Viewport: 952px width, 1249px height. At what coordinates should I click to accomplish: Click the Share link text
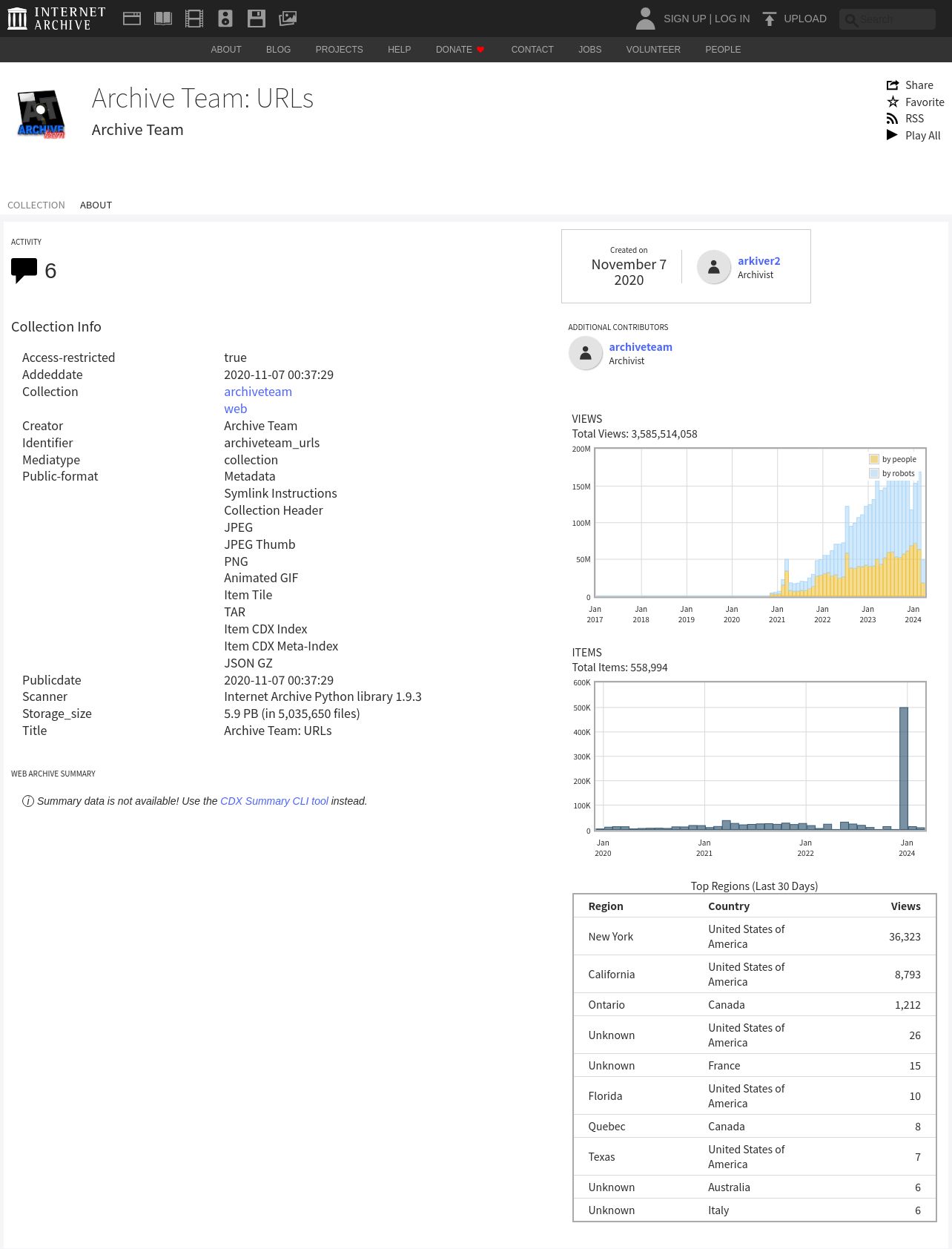tap(919, 85)
